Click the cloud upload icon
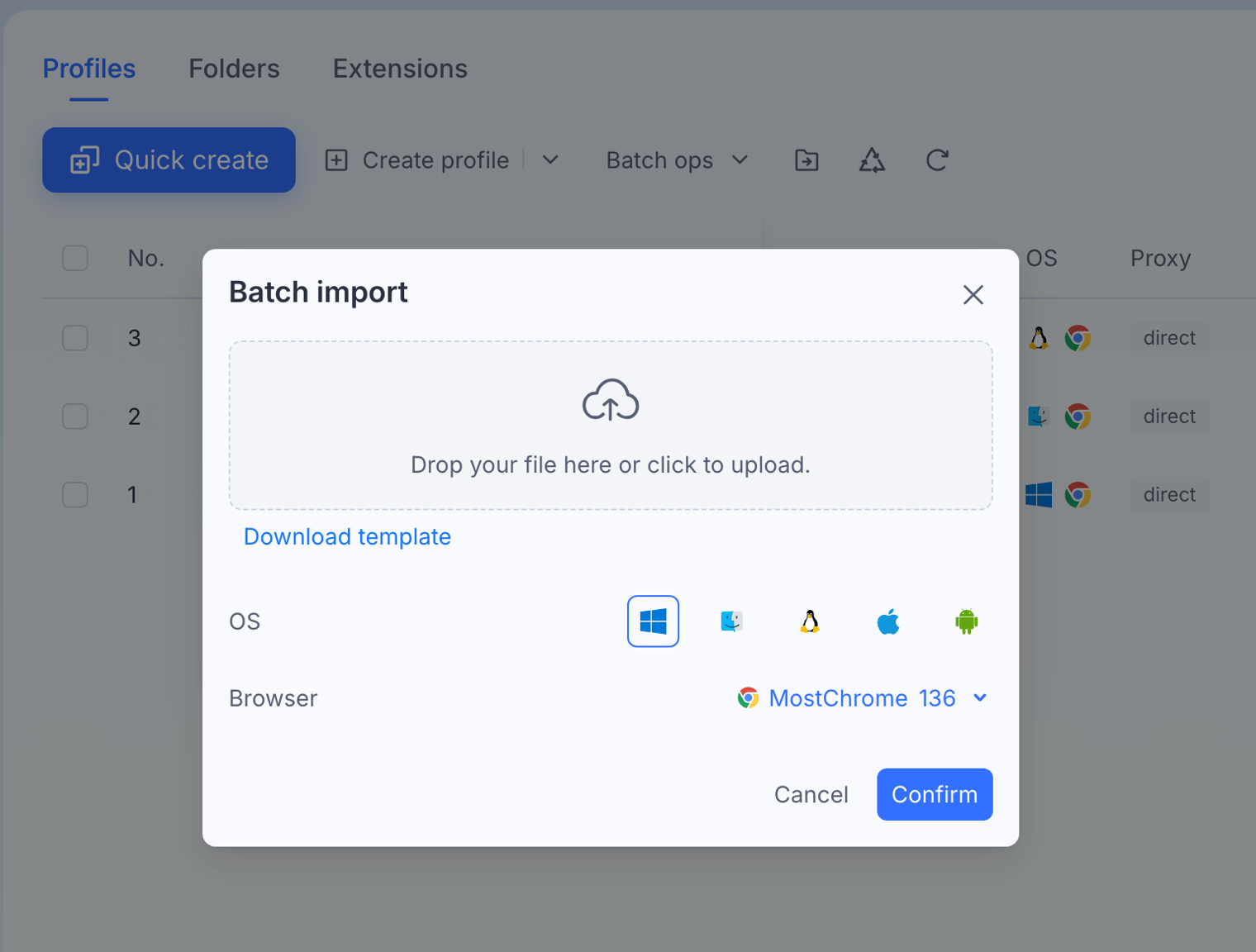This screenshot has height=952, width=1256. click(x=611, y=400)
